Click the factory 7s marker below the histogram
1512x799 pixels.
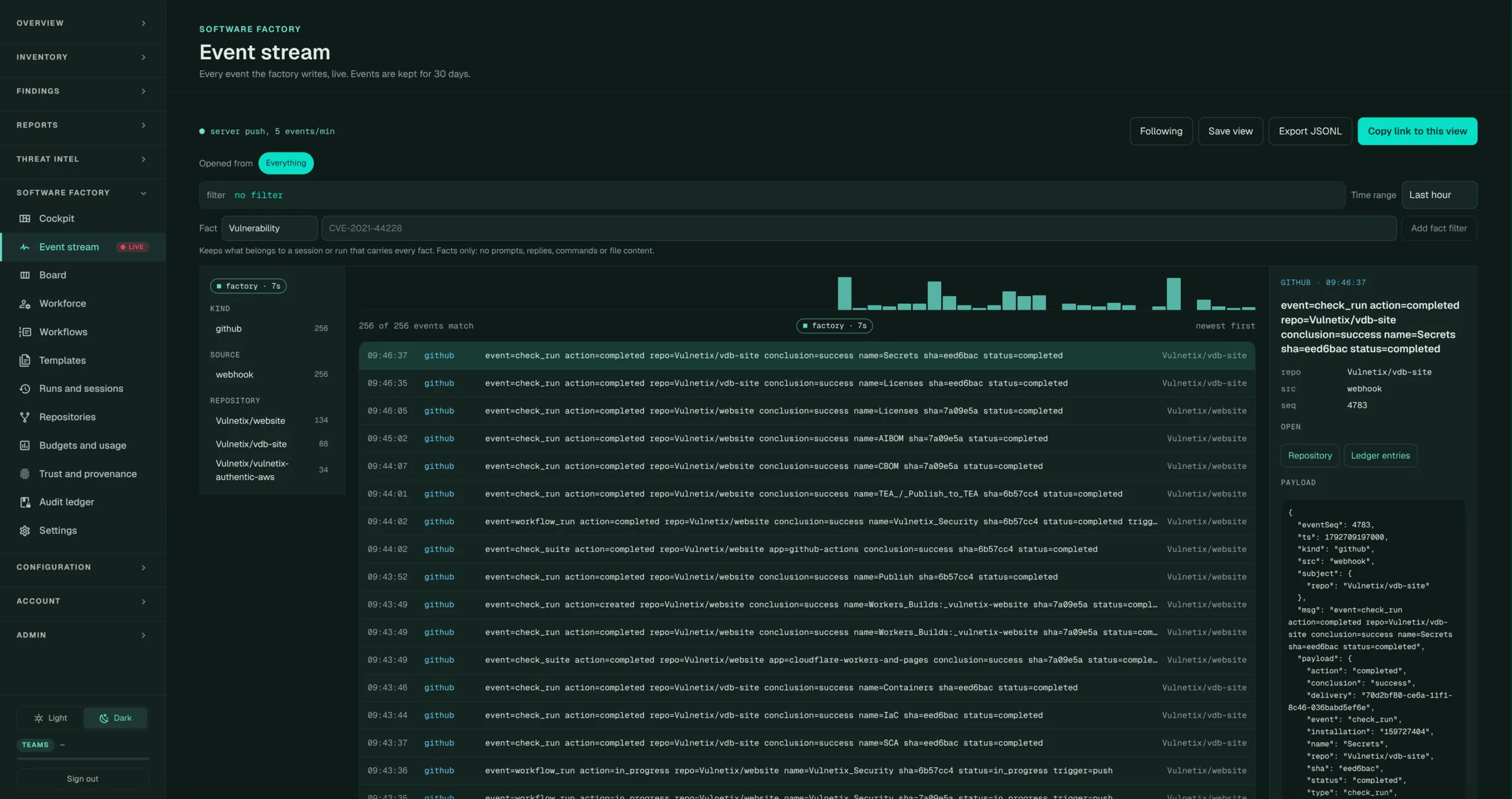[x=834, y=326]
